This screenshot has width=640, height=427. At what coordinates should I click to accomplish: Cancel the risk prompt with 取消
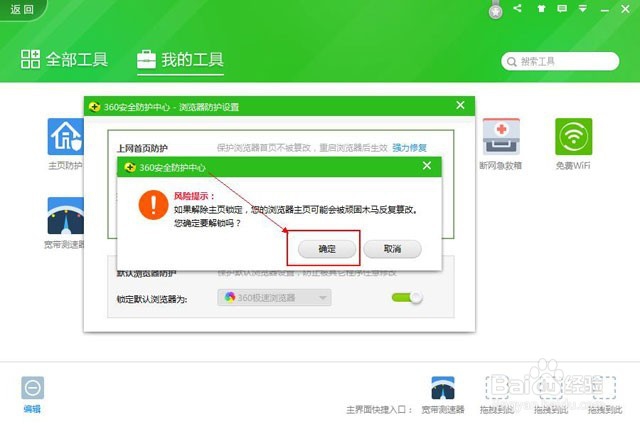point(392,249)
